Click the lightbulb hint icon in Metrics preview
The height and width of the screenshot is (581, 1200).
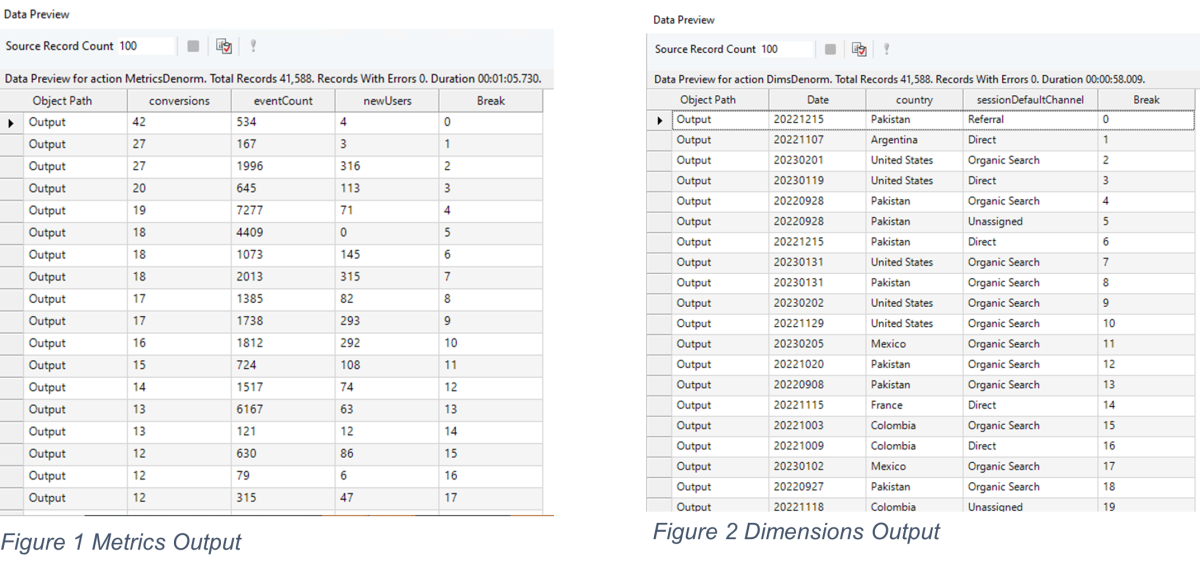[252, 45]
